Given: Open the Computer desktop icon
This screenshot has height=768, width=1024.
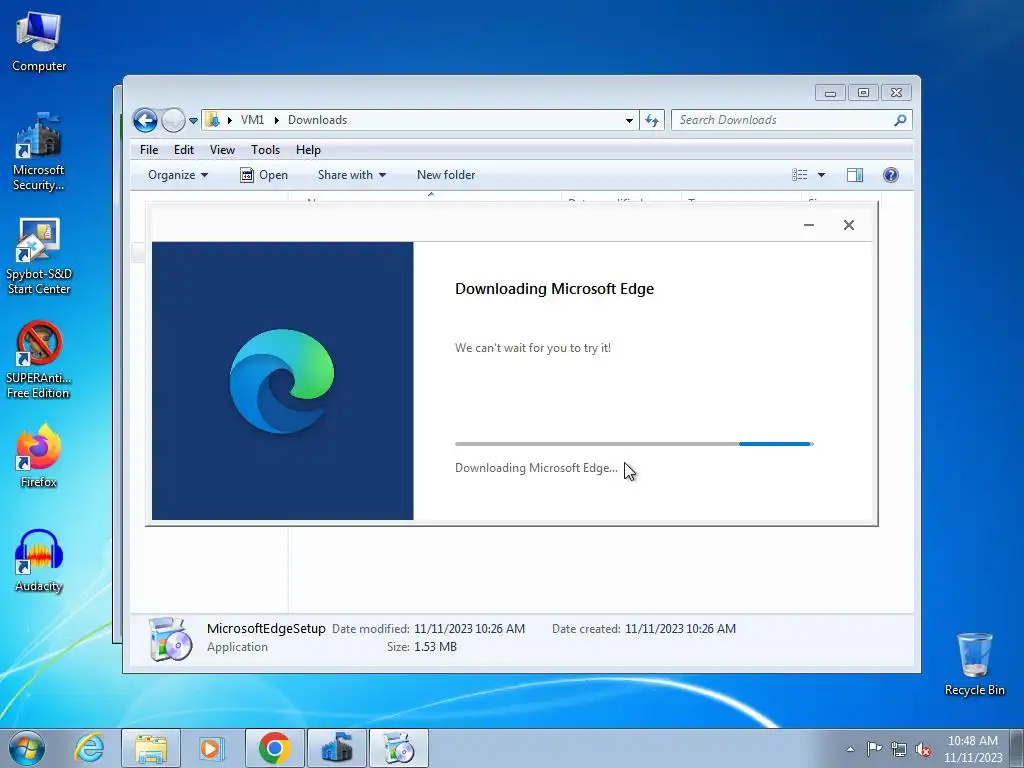Looking at the screenshot, I should point(39,42).
